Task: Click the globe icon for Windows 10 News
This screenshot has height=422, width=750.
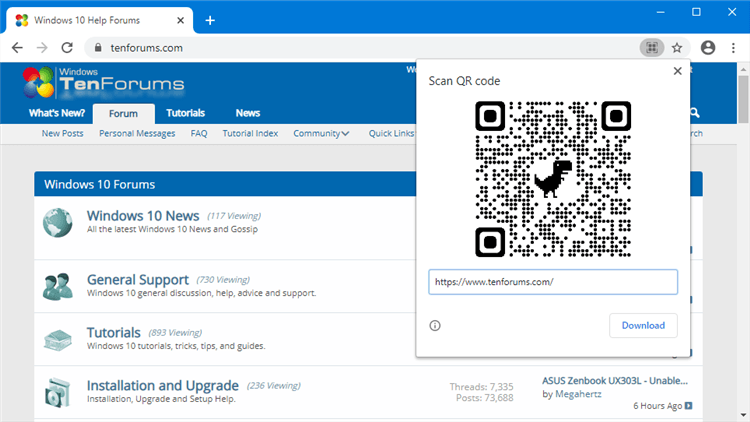Action: click(57, 222)
